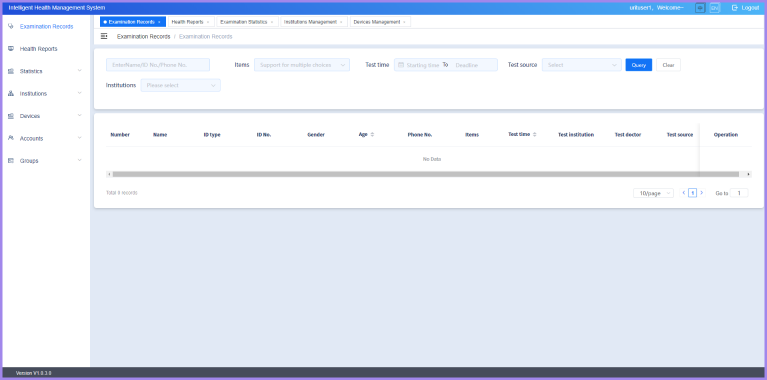
Task: Select page 1 in pagination
Action: click(693, 193)
